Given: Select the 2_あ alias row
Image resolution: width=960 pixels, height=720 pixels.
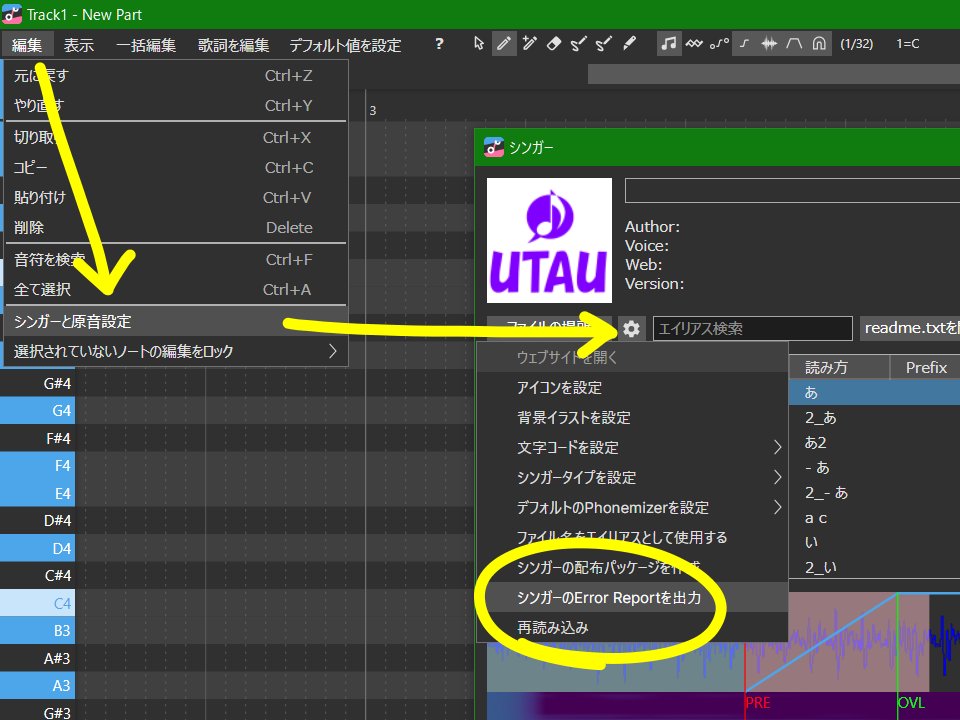Looking at the screenshot, I should coord(874,418).
